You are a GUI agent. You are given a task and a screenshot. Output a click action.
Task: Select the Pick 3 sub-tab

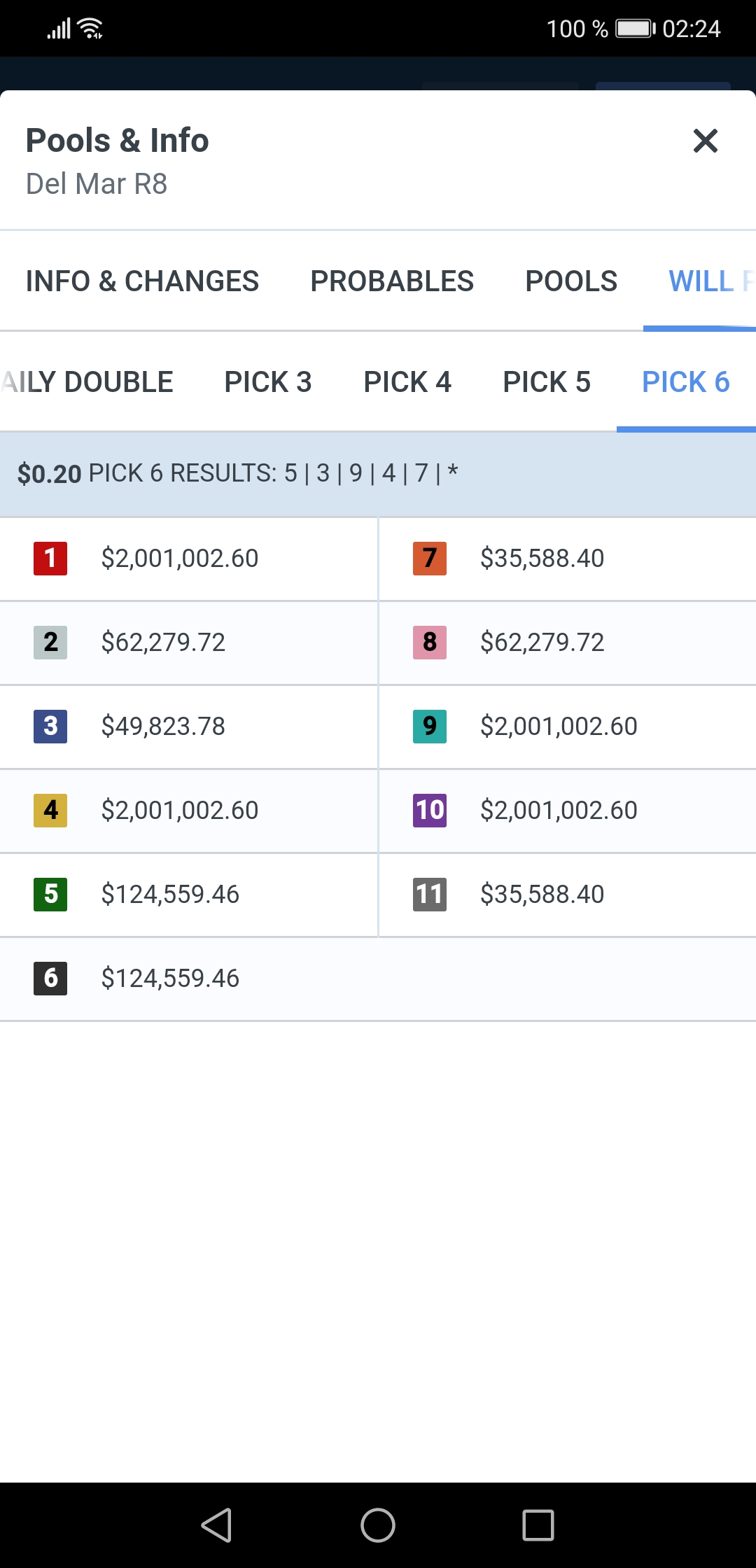pyautogui.click(x=268, y=382)
